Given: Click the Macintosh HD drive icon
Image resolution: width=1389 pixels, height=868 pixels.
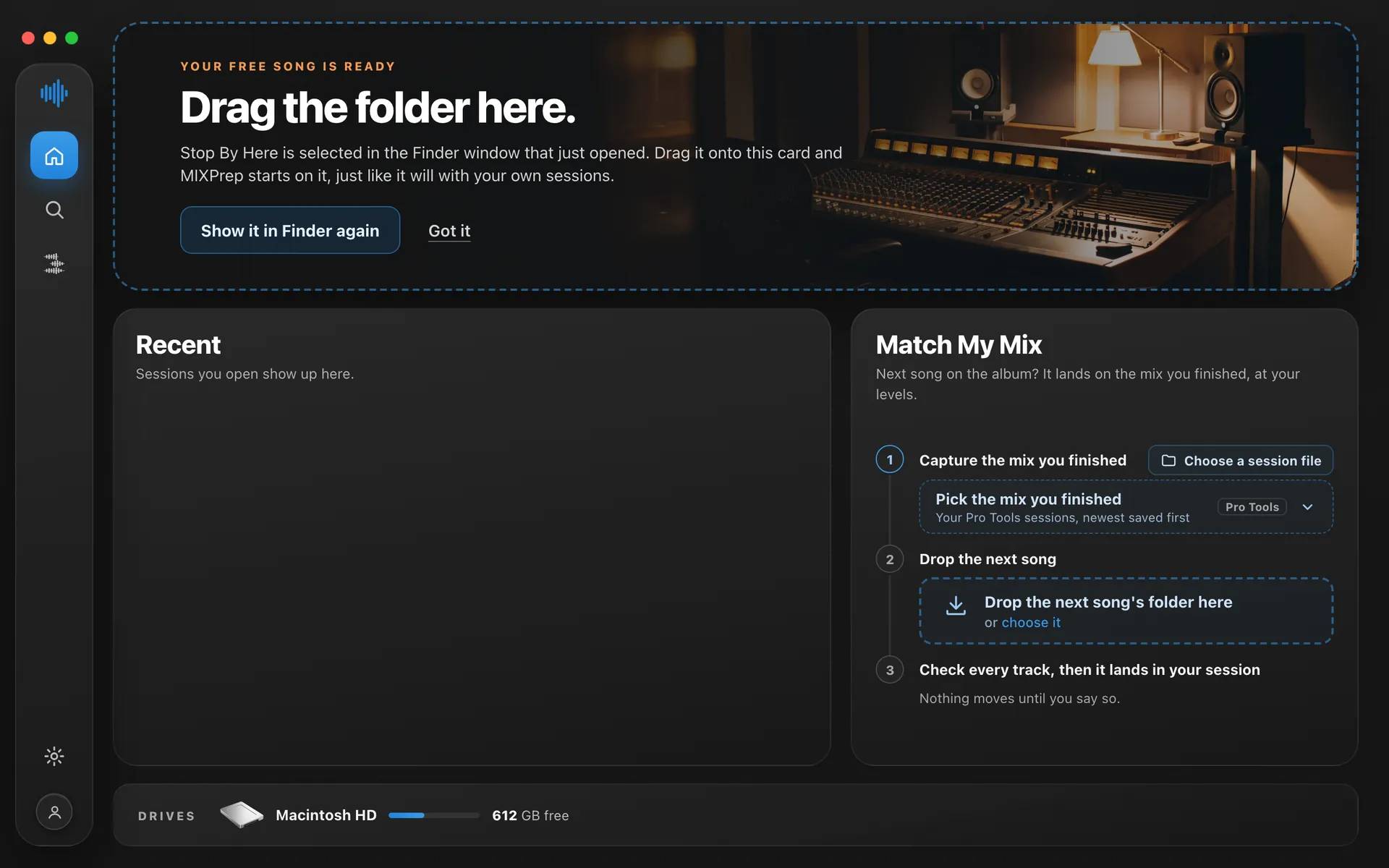Looking at the screenshot, I should point(242,814).
